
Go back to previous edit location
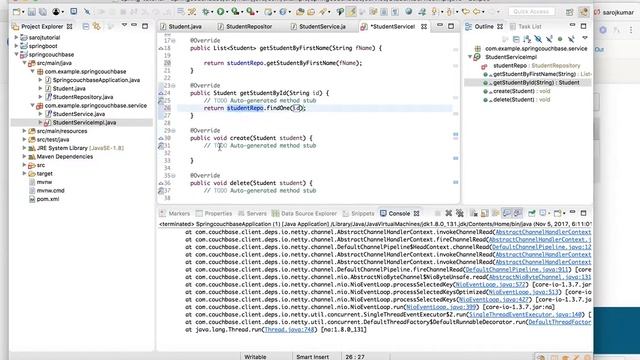[x=465, y=12]
